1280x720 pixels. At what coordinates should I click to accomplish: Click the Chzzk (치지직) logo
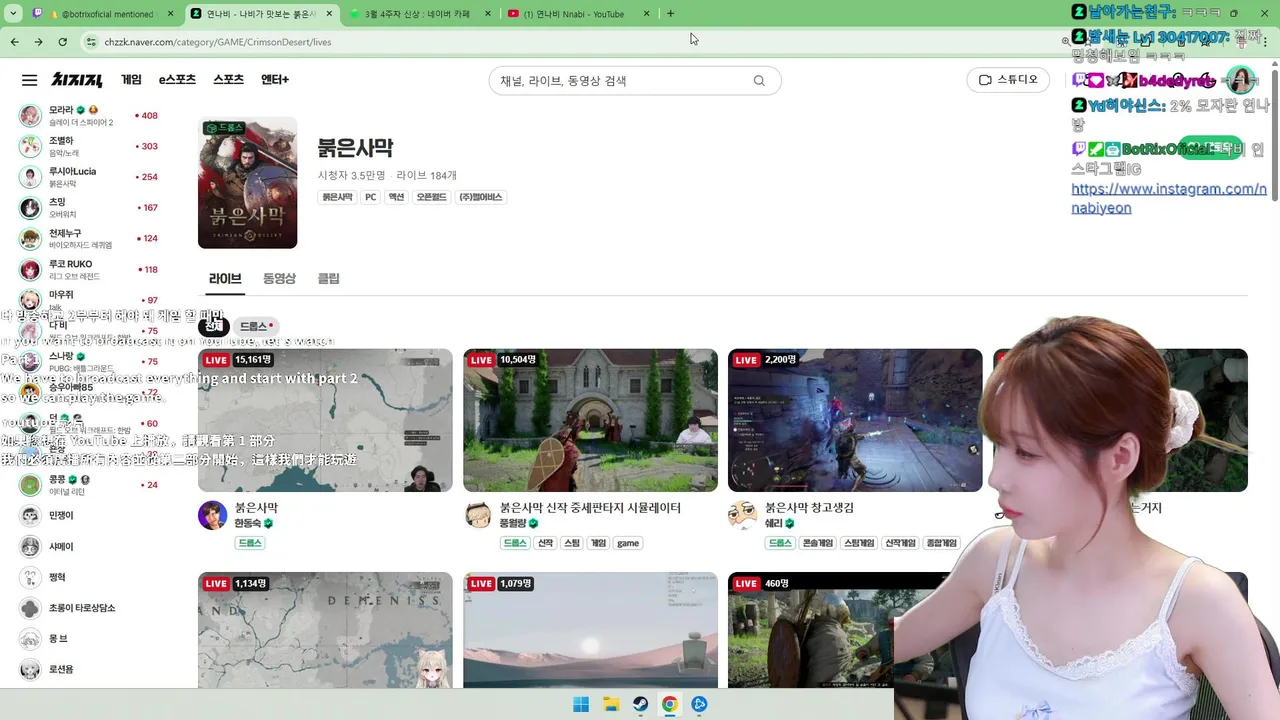coord(77,80)
